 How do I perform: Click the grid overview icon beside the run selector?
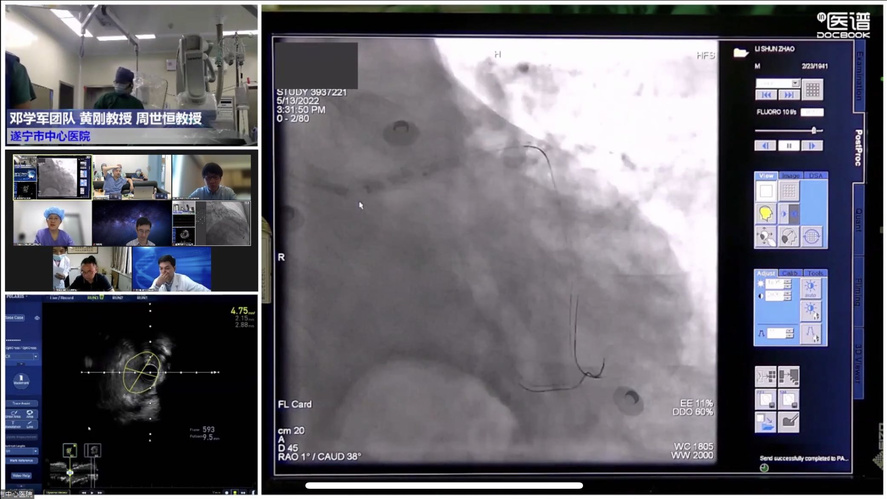click(x=813, y=90)
